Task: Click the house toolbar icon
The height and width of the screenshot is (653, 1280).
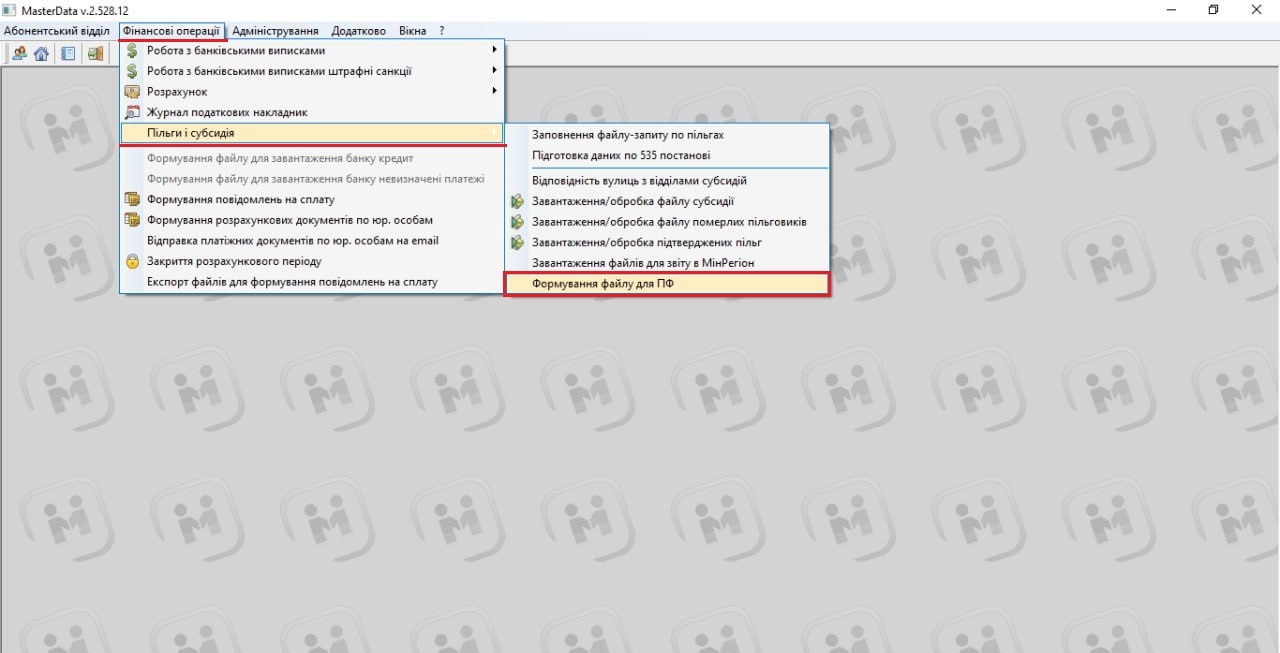Action: coord(41,54)
